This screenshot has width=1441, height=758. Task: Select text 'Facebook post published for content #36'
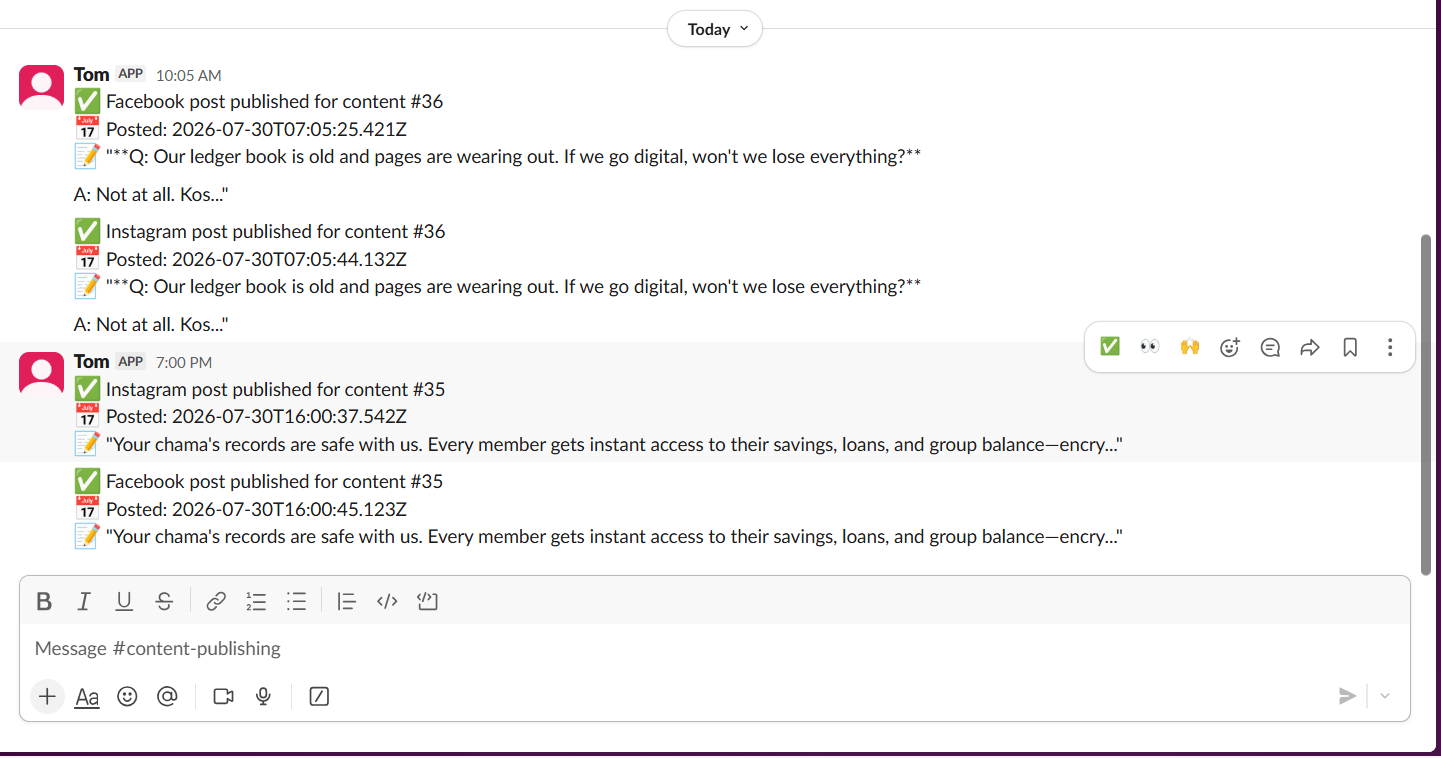tap(275, 101)
